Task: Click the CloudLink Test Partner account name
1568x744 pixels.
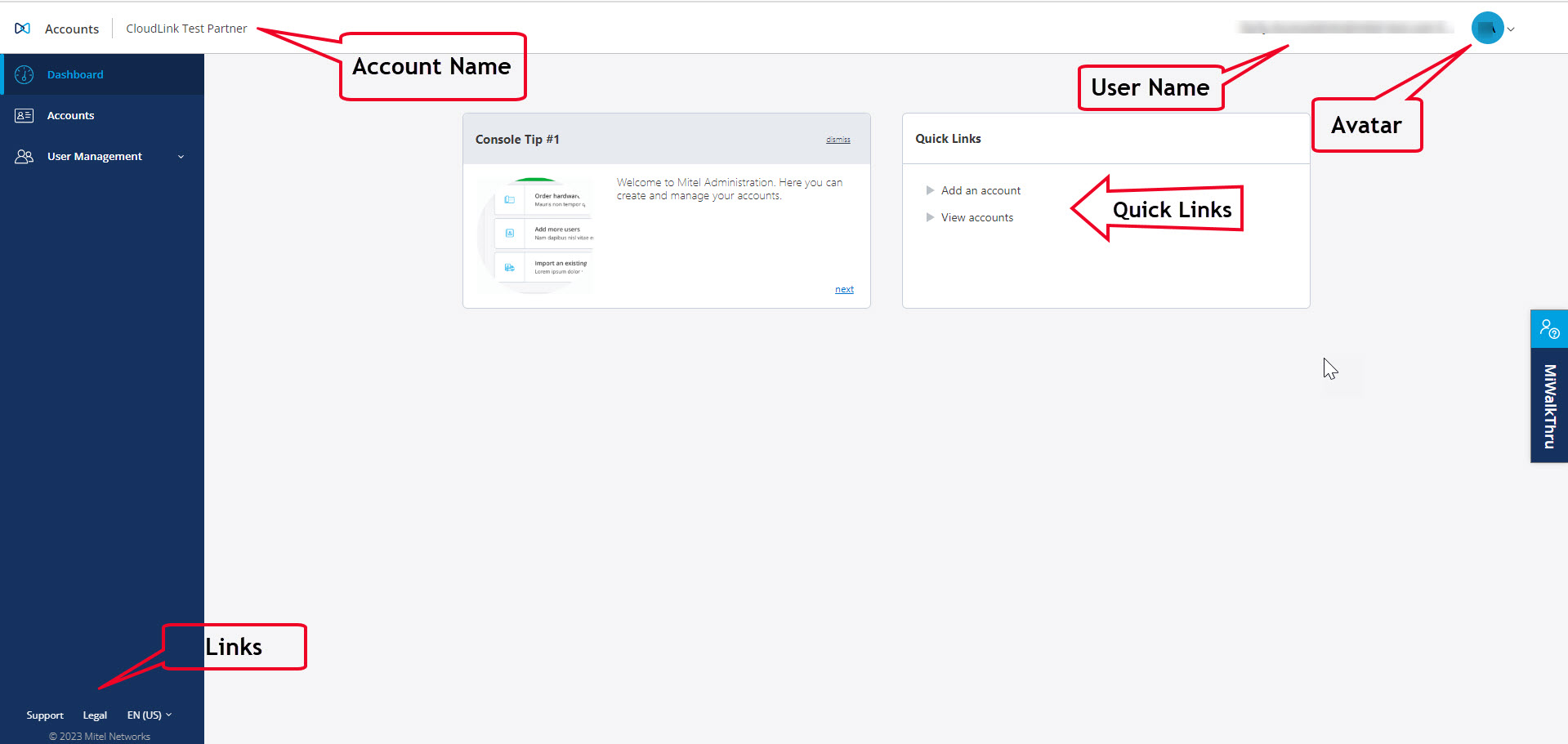Action: [x=186, y=28]
